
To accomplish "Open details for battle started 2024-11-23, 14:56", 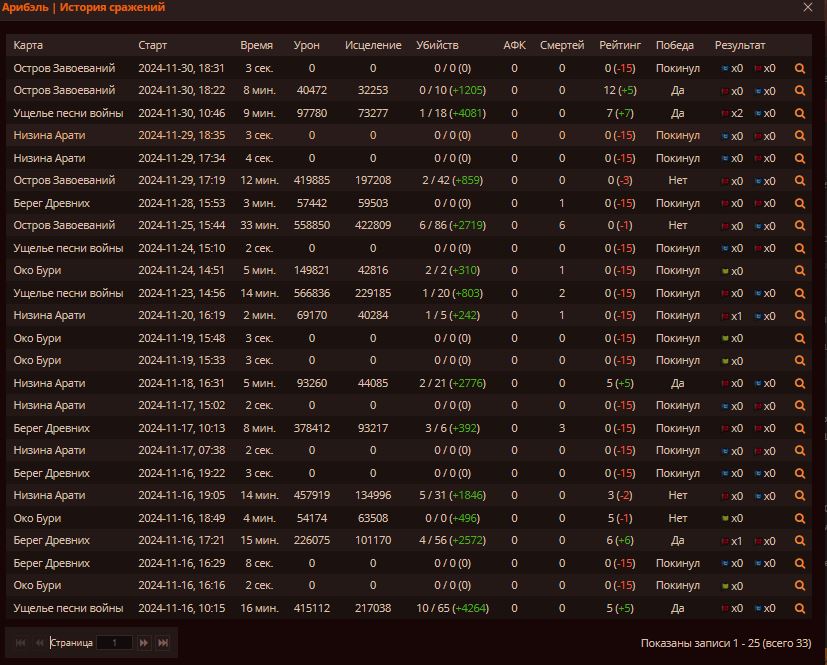I will tap(800, 293).
